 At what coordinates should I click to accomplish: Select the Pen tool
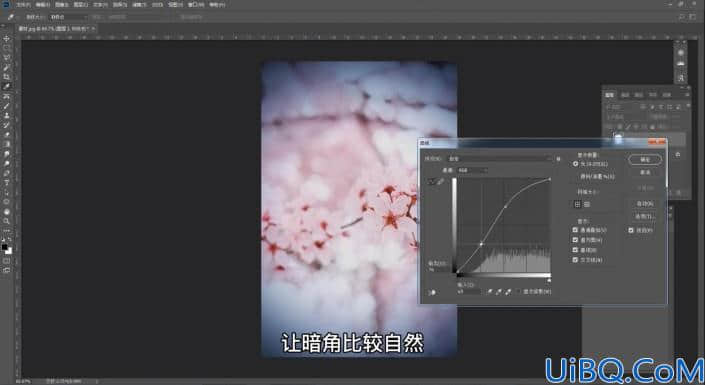click(6, 173)
